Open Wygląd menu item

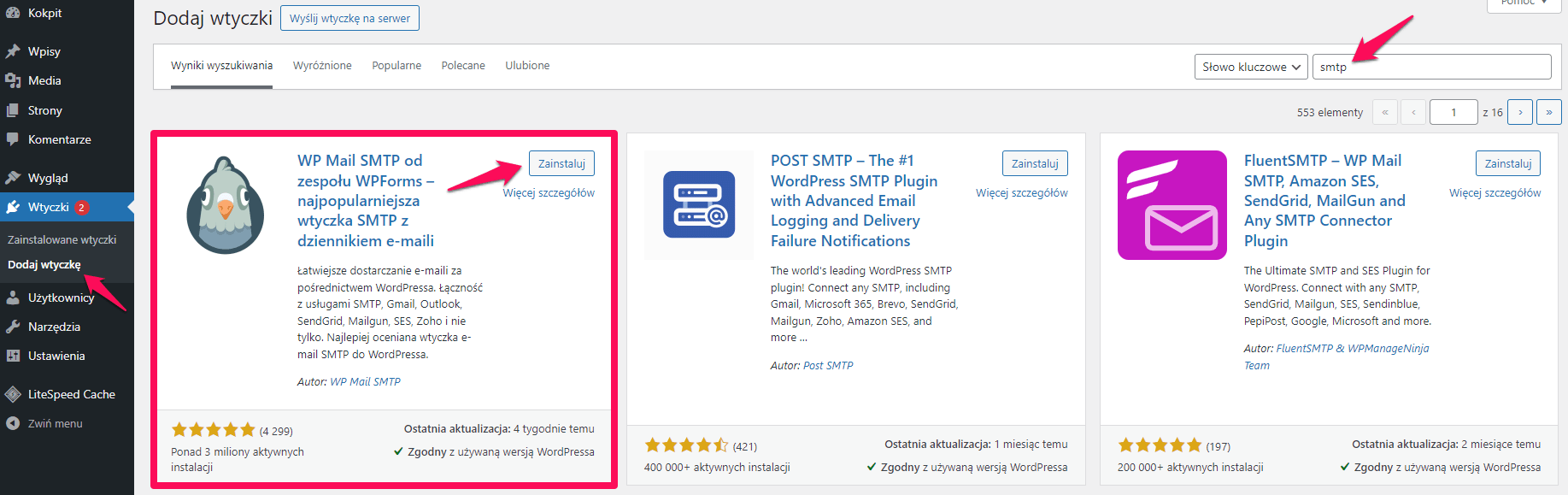67,178
